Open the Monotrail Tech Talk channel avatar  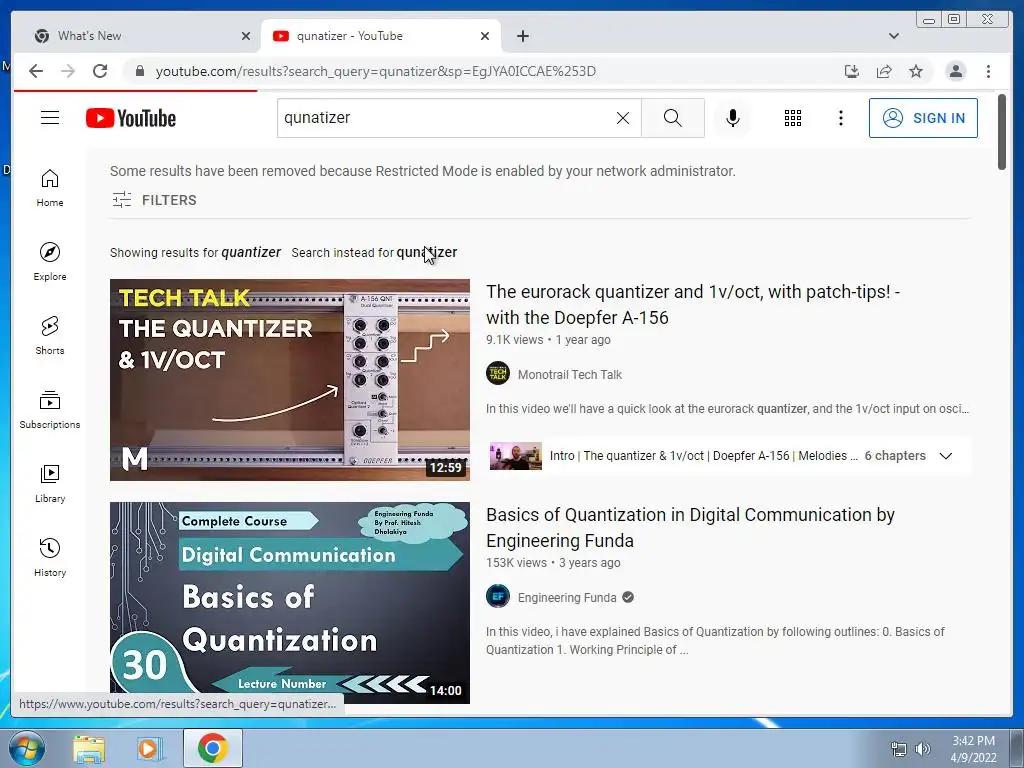tap(498, 374)
